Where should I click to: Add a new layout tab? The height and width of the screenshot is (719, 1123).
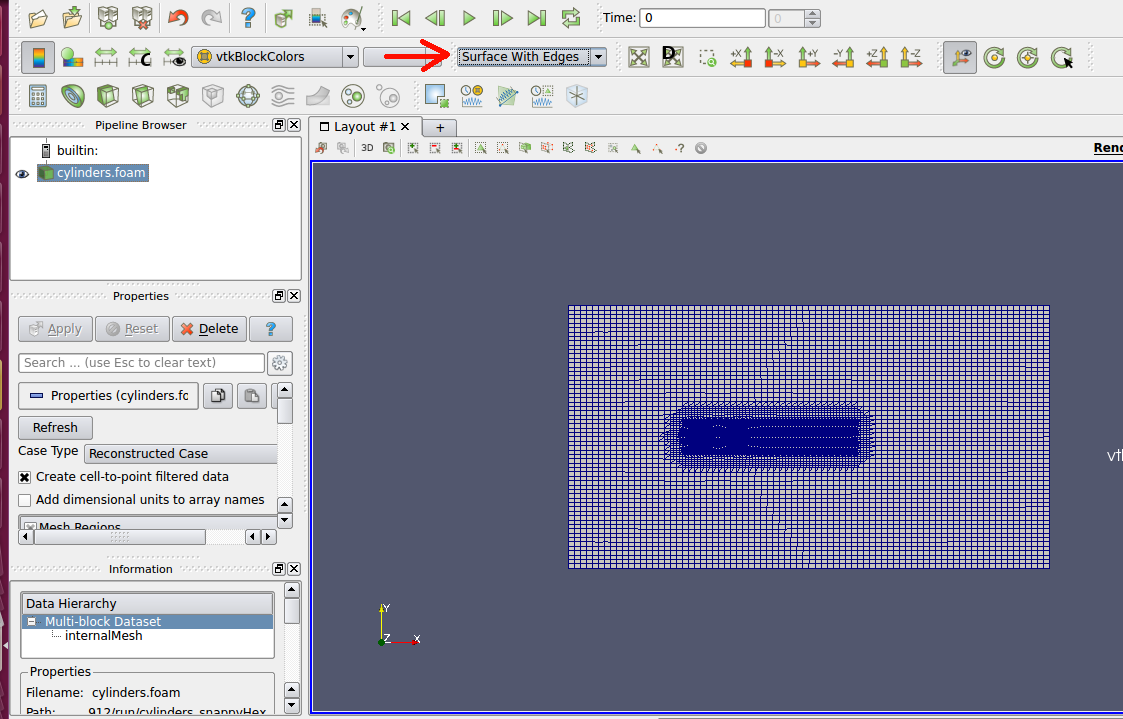(440, 127)
